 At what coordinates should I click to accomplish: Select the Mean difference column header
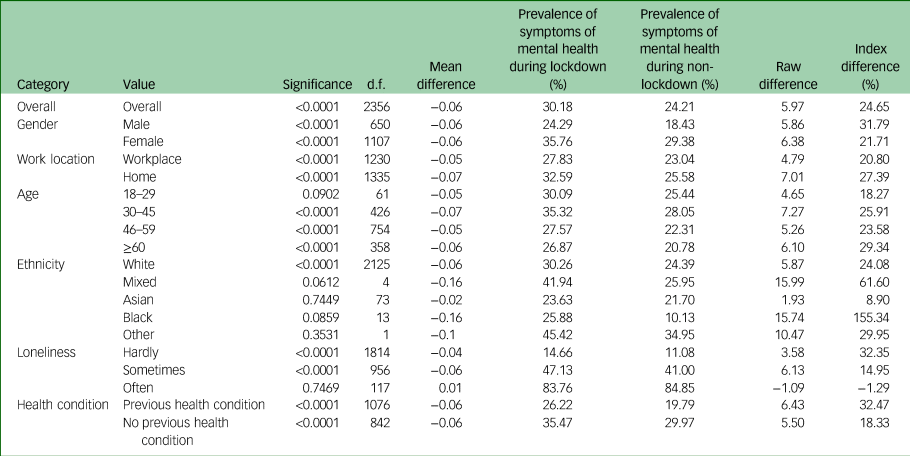[x=445, y=76]
